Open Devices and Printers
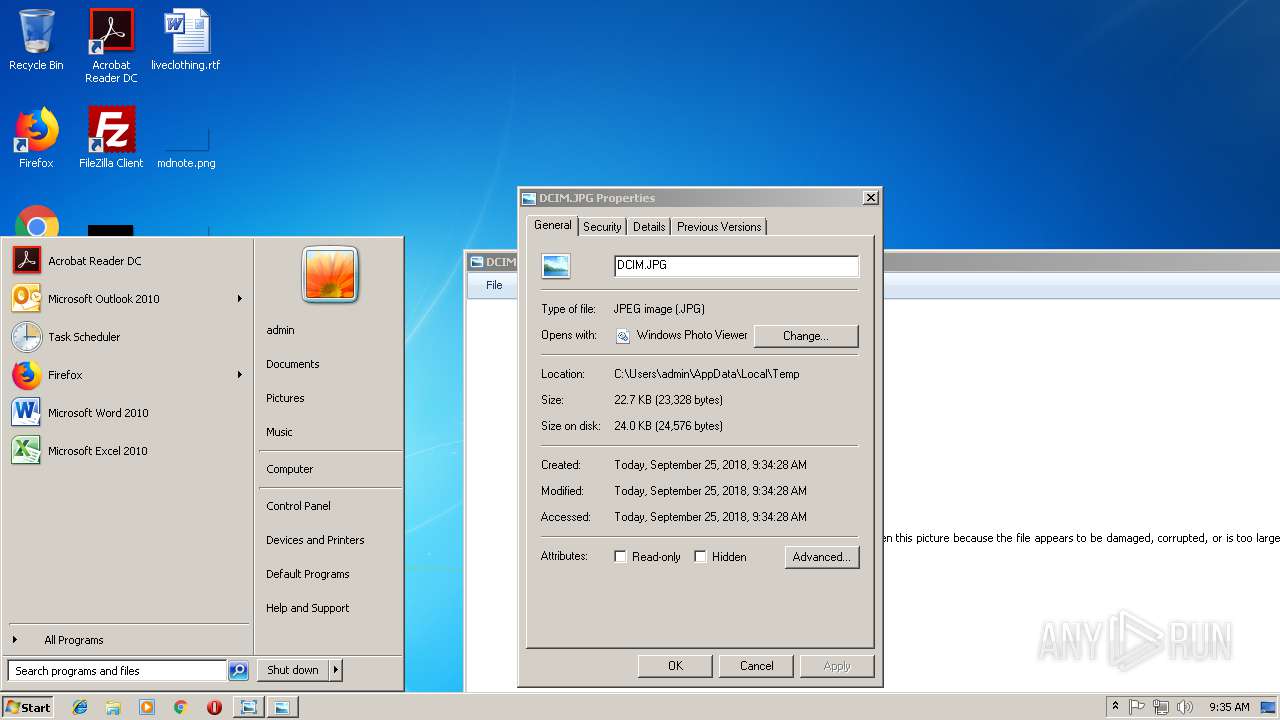The image size is (1280, 720). coord(315,540)
